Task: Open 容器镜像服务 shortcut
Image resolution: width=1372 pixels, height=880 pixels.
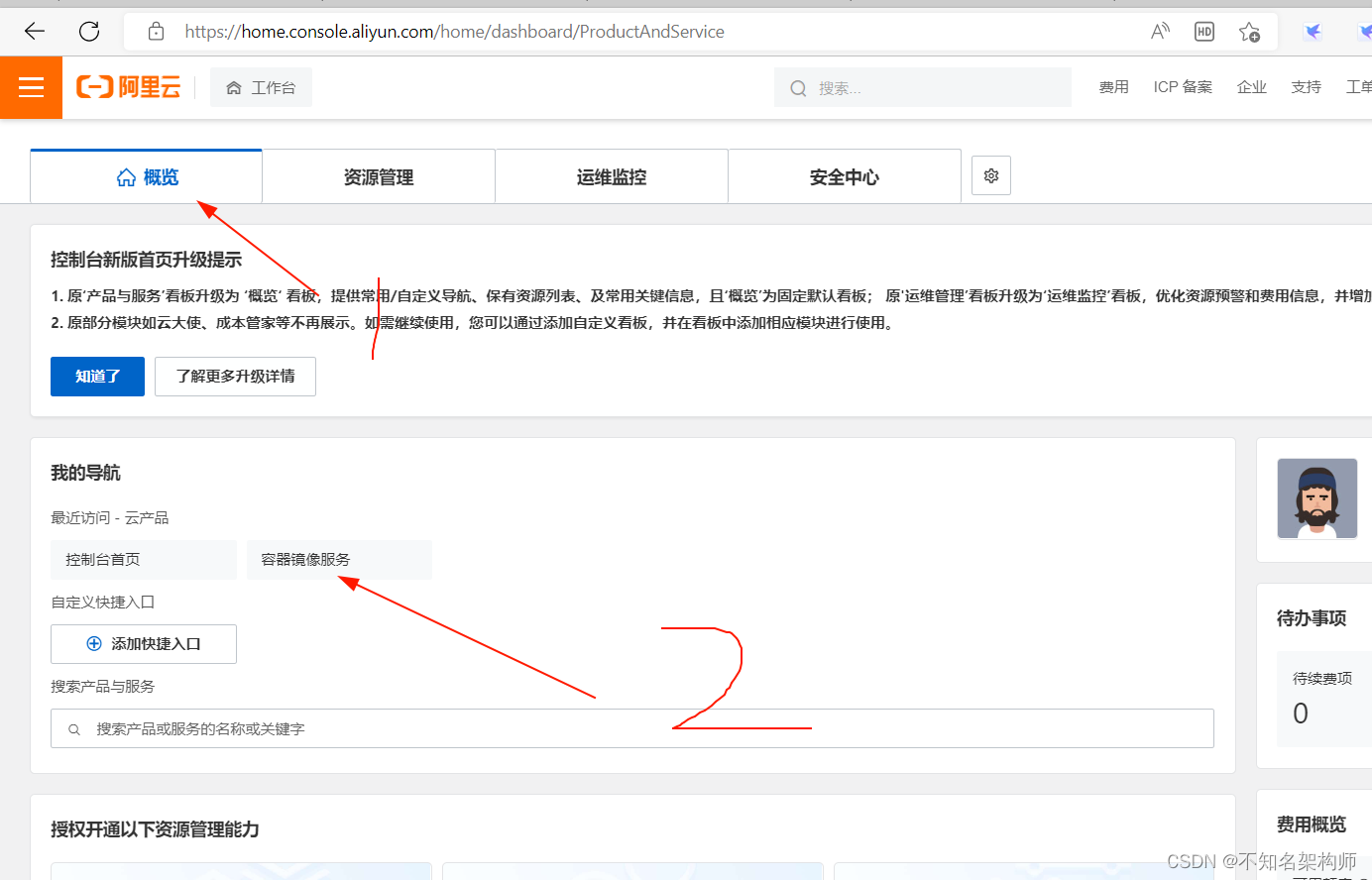Action: click(x=339, y=560)
